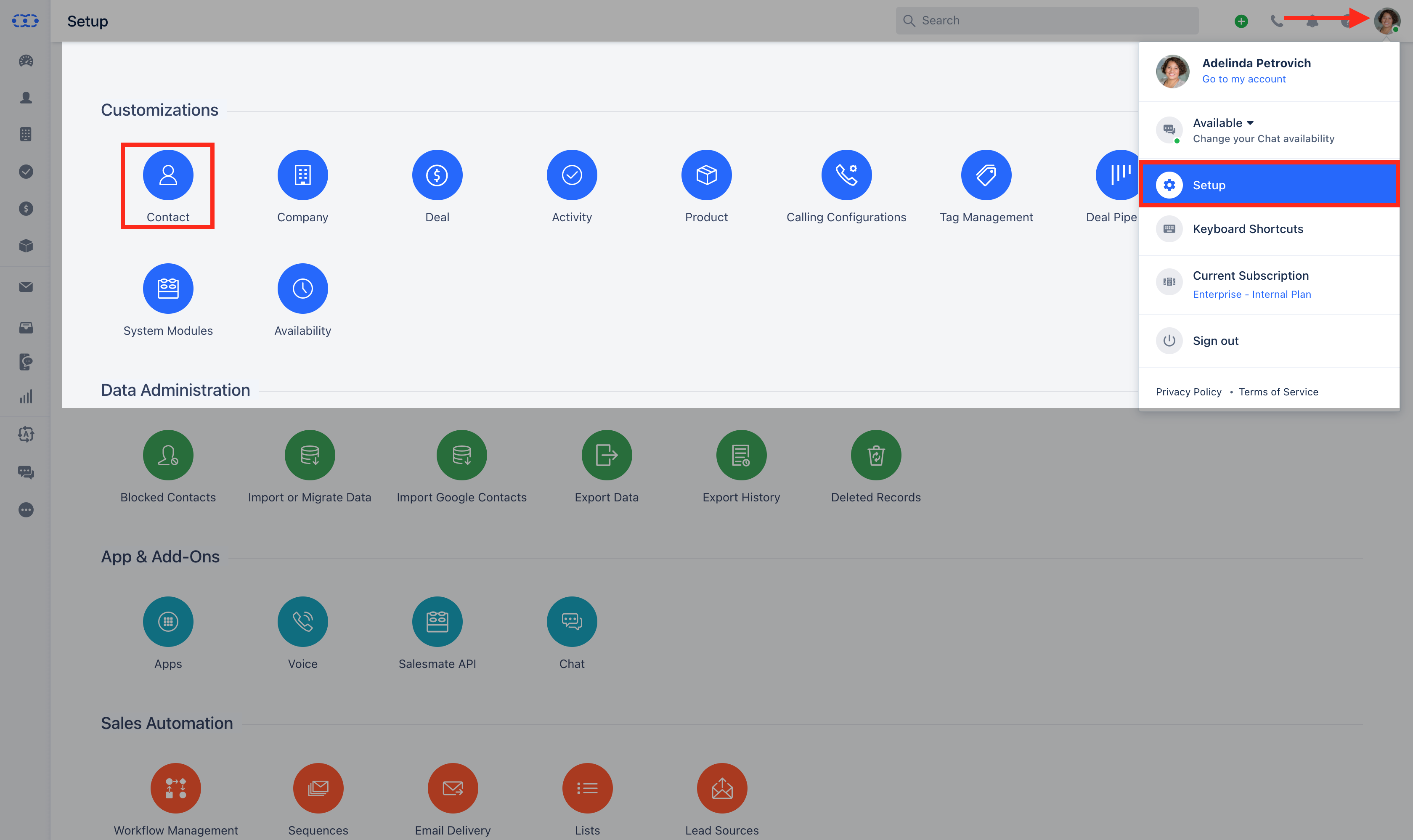Viewport: 1413px width, 840px height.
Task: Open the Voice add-on icon
Action: click(x=302, y=622)
